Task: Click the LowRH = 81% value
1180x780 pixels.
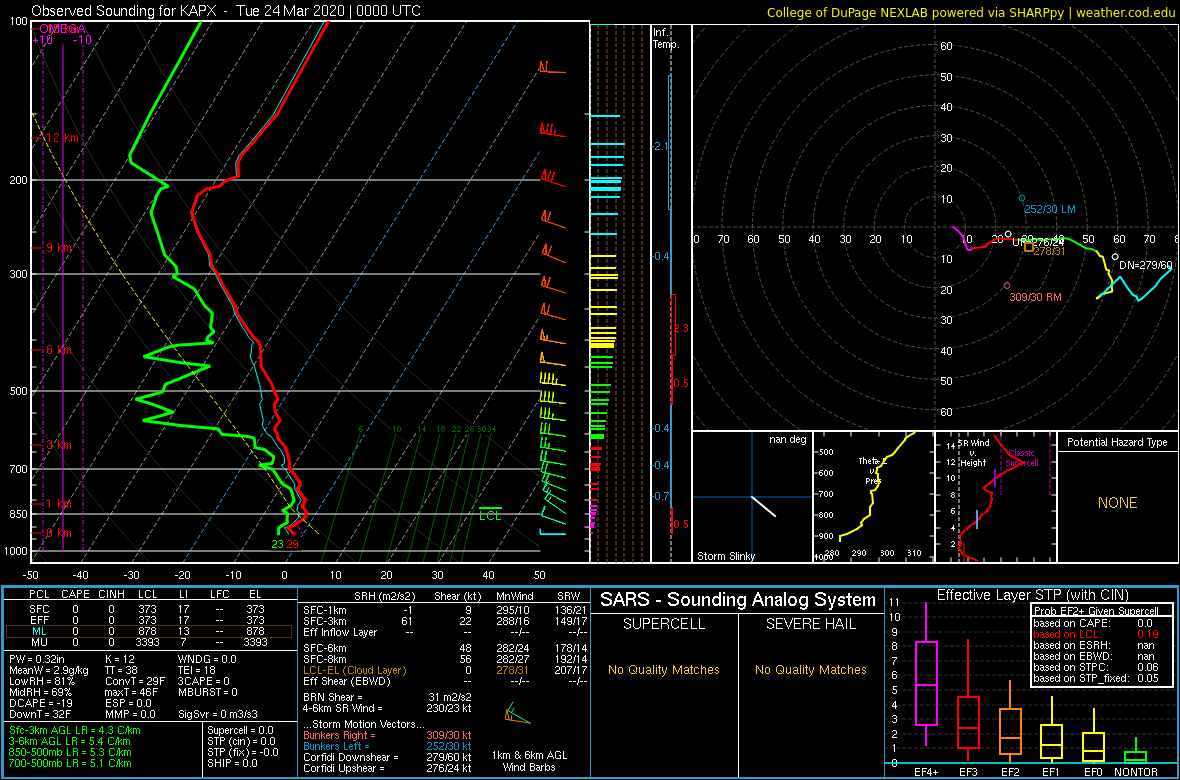Action: (x=41, y=681)
